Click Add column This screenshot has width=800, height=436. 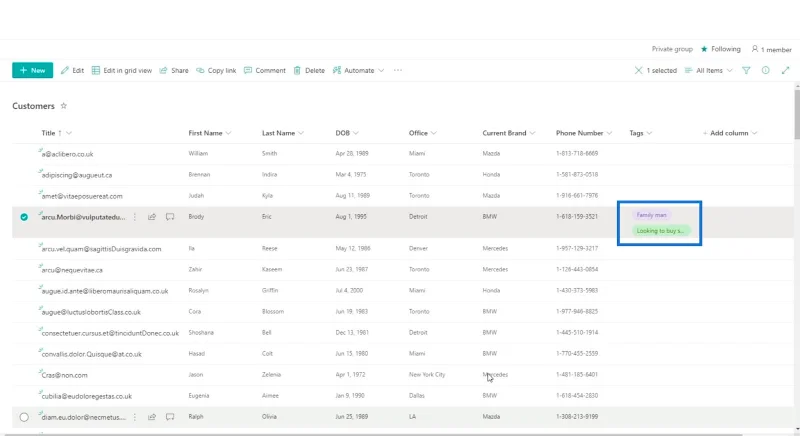pos(730,133)
